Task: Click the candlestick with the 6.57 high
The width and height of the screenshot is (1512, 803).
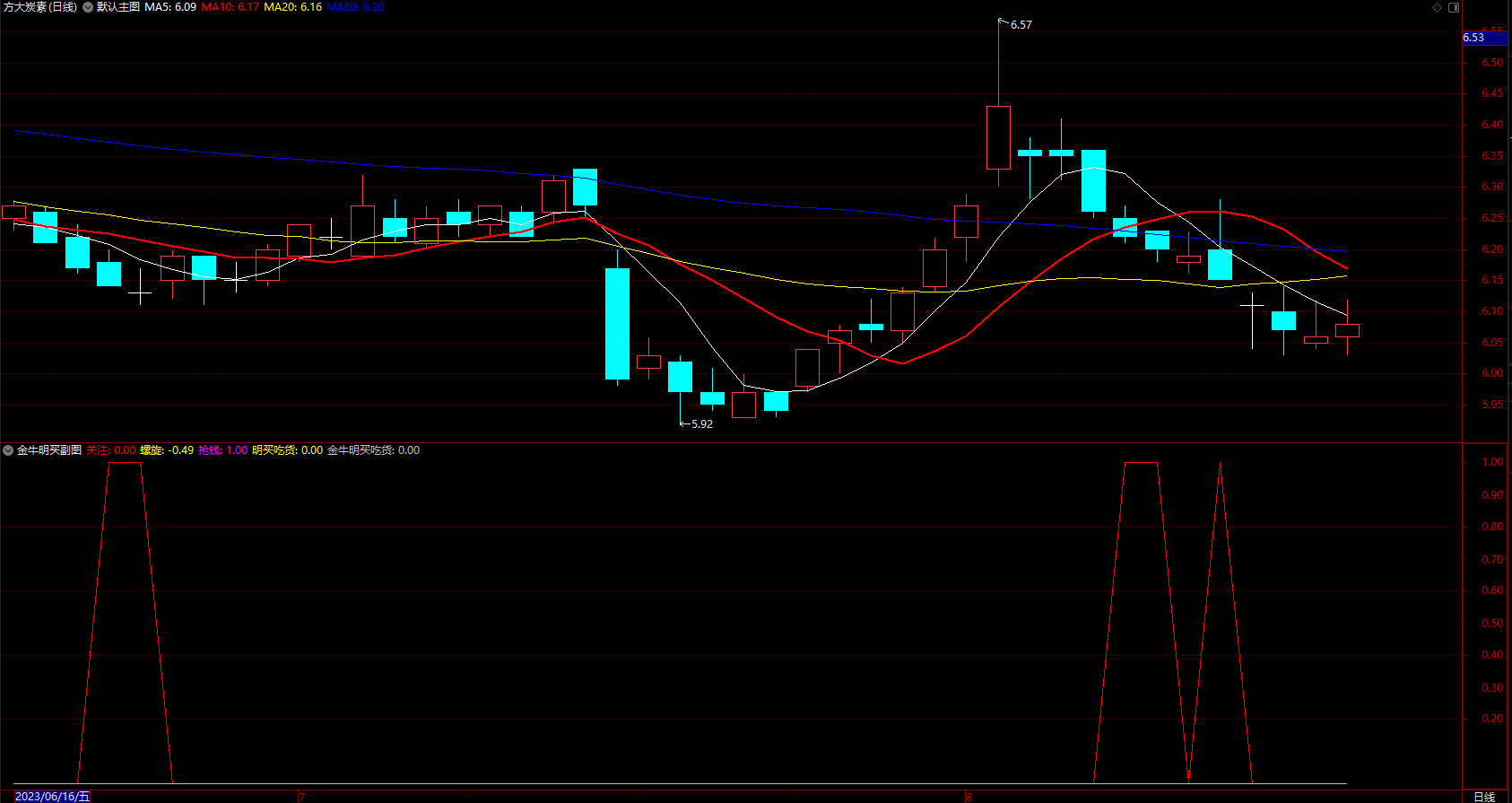Action: pos(998,137)
